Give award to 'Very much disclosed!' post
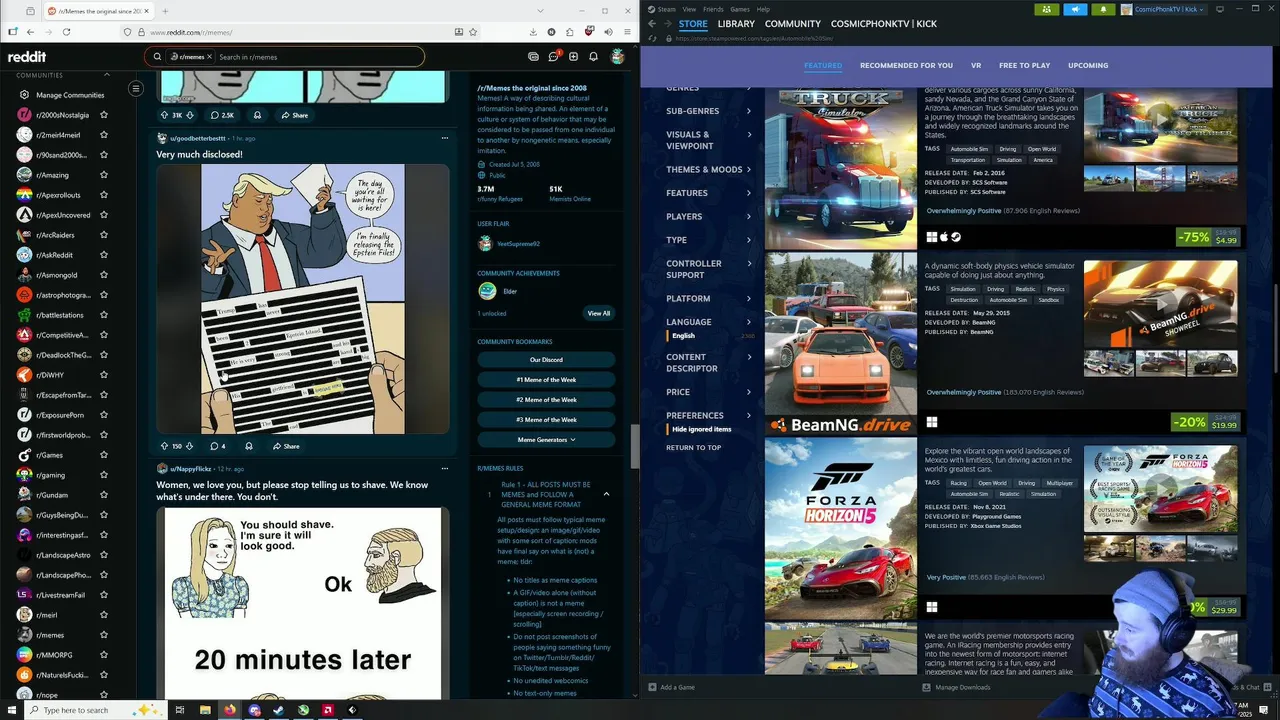Viewport: 1280px width, 720px height. click(249, 446)
